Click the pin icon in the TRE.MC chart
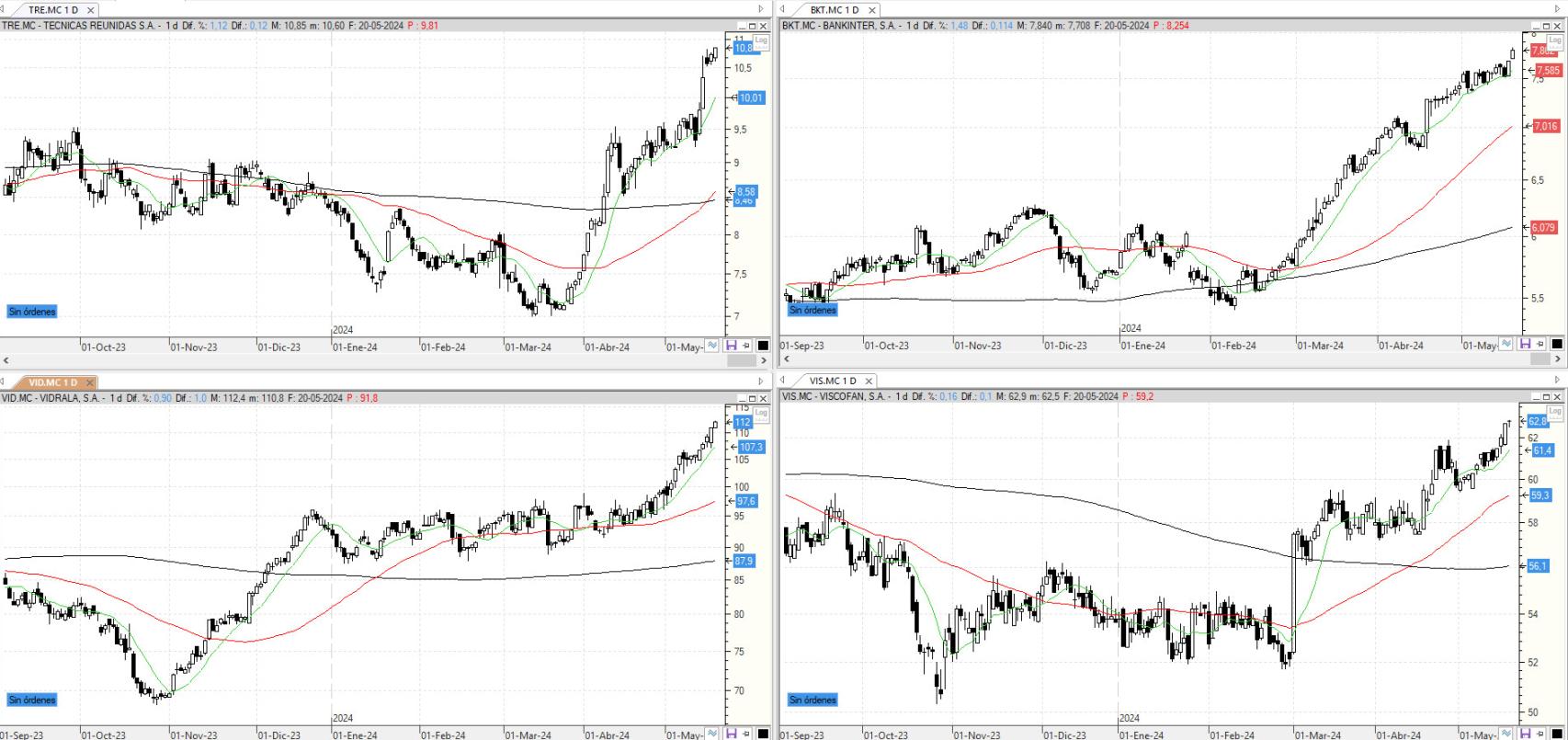Screen dimensions: 1568x740 coord(746,346)
